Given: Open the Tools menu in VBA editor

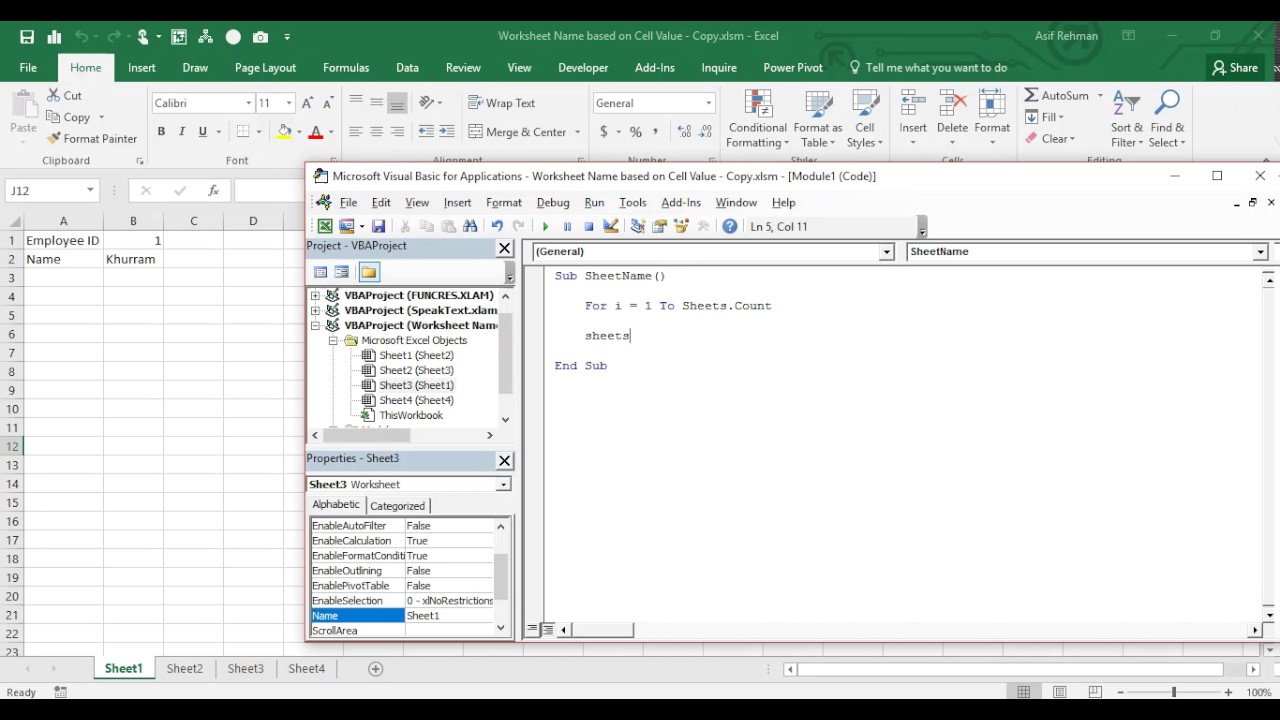Looking at the screenshot, I should coord(632,203).
